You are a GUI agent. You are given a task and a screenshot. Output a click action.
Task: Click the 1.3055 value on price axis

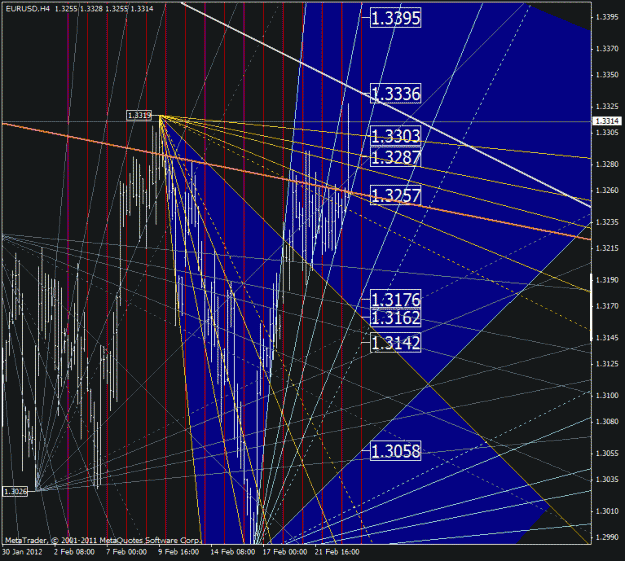[607, 453]
